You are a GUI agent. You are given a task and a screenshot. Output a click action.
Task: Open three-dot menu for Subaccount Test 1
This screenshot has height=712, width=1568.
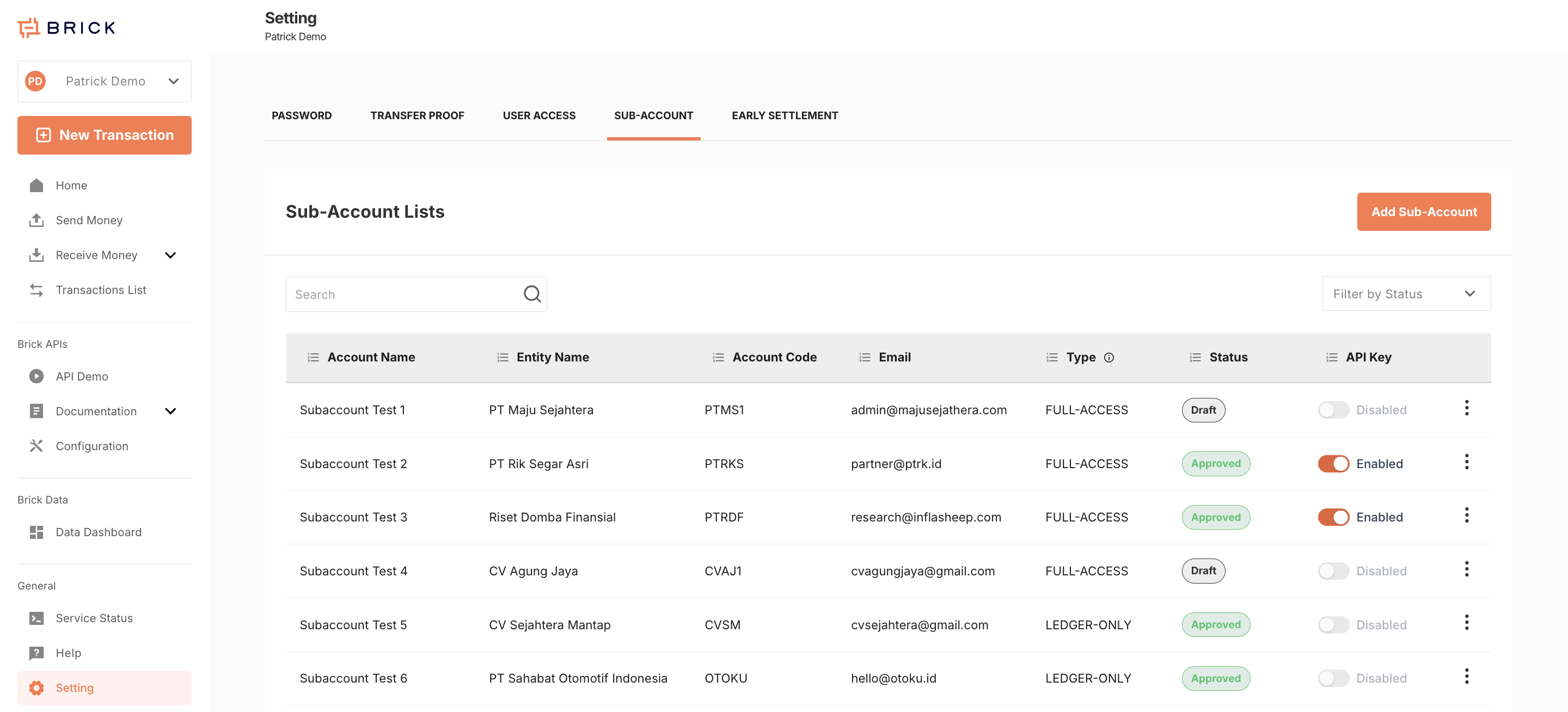(x=1466, y=408)
